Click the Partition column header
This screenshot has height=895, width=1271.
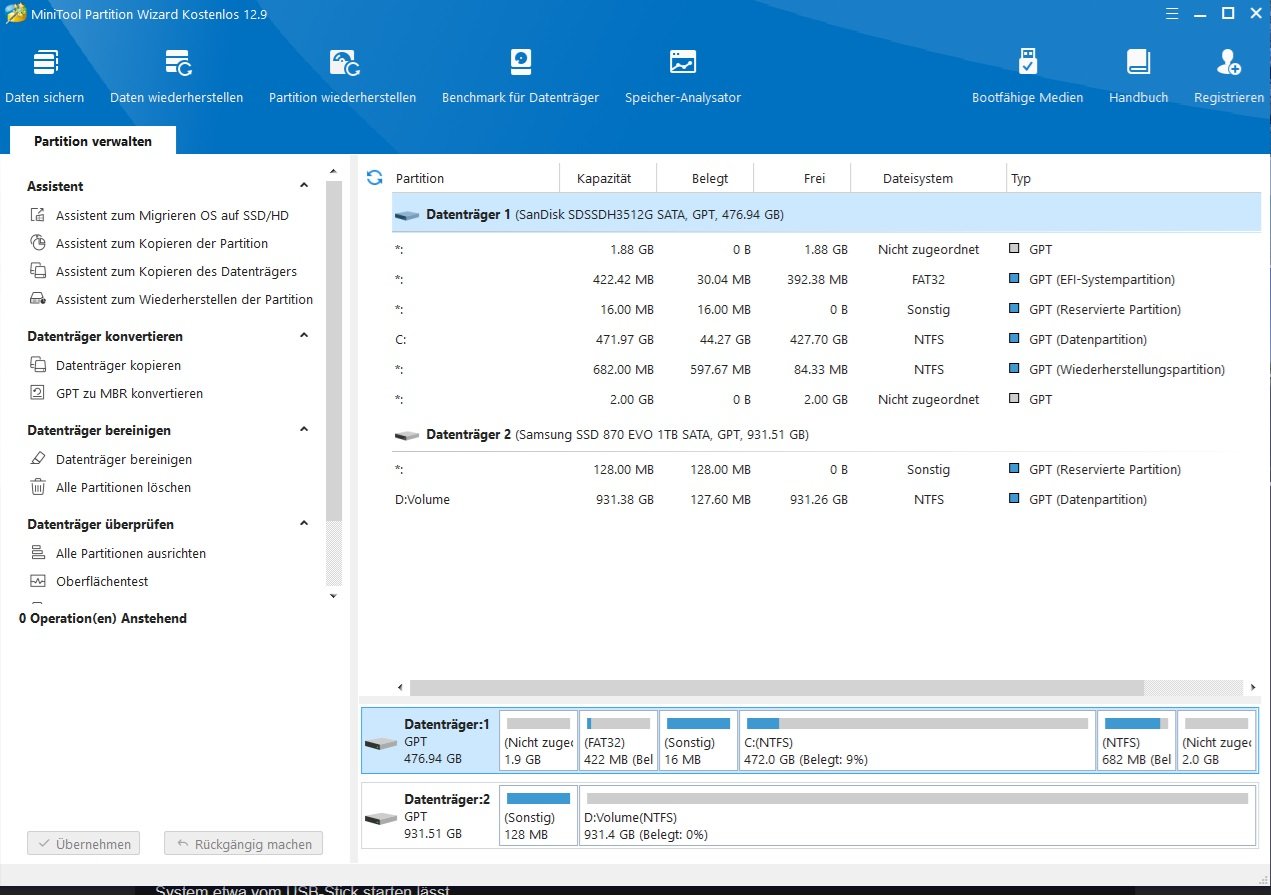pyautogui.click(x=473, y=178)
